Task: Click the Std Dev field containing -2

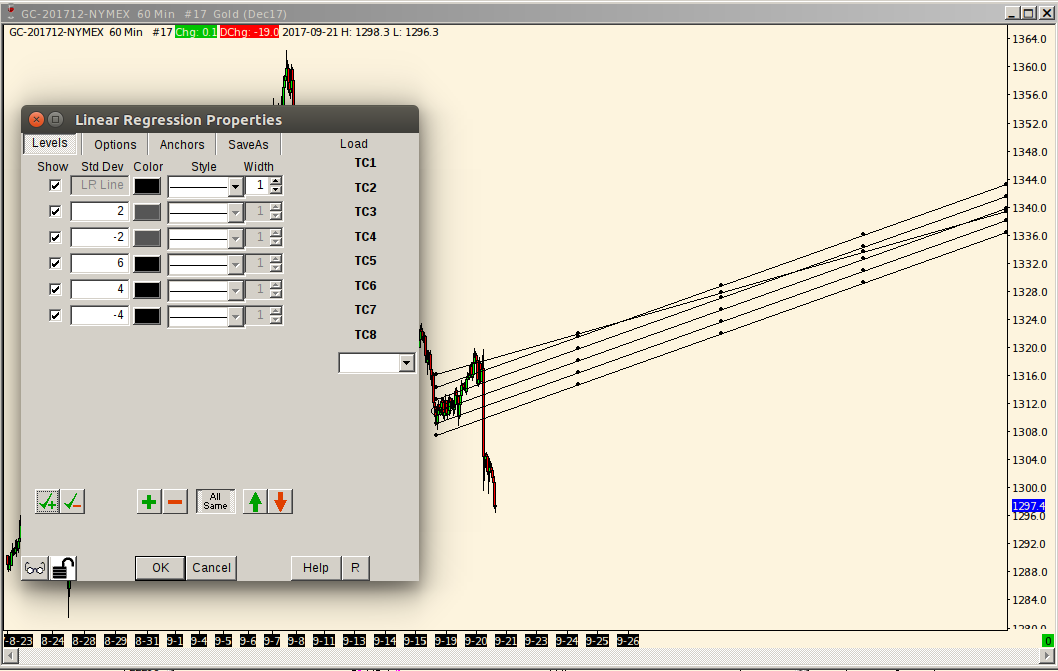Action: pos(100,238)
